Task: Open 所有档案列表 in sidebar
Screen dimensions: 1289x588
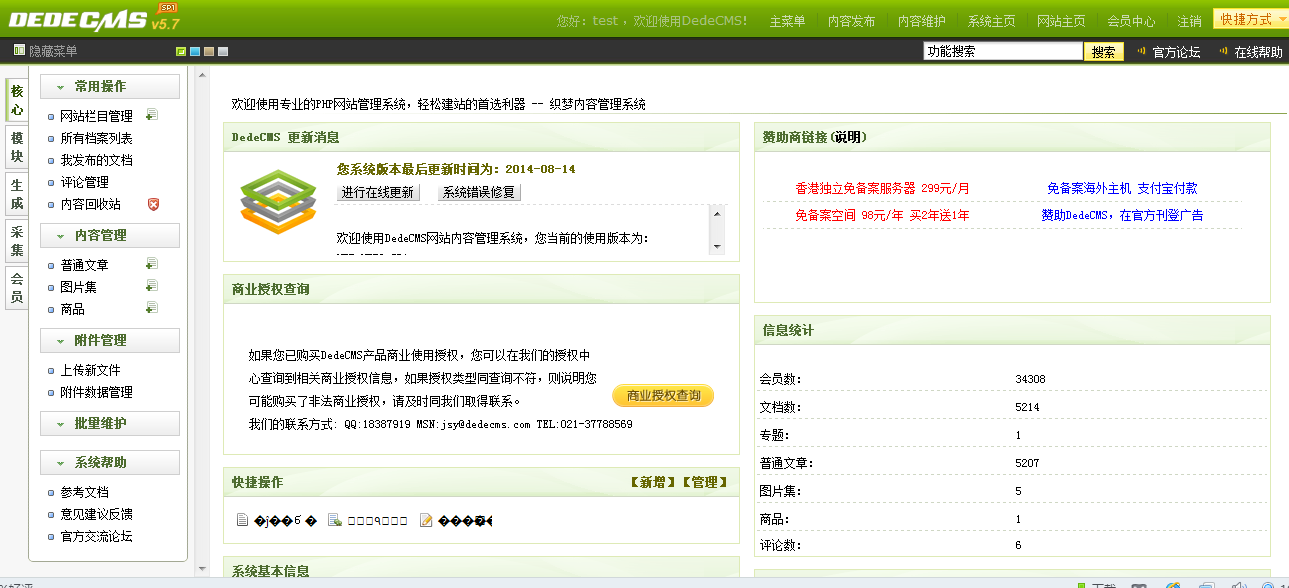Action: coord(96,138)
